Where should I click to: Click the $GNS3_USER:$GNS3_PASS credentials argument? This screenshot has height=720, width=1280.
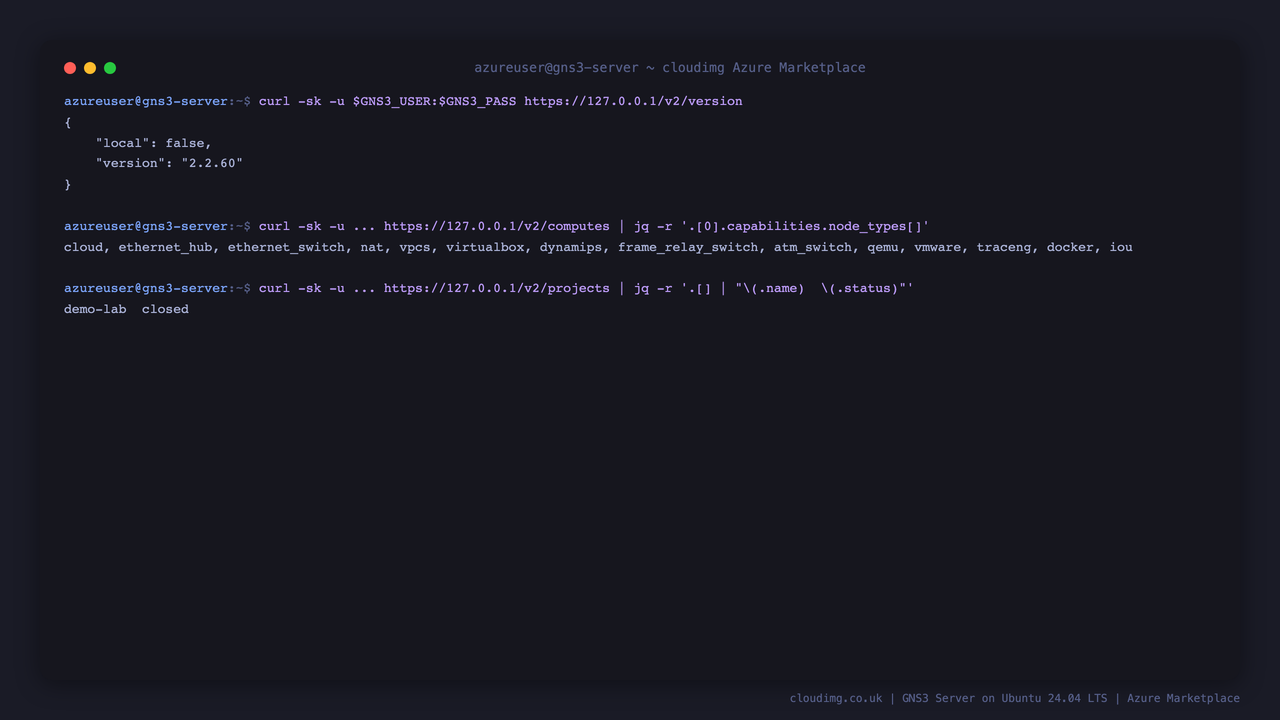[x=435, y=101]
